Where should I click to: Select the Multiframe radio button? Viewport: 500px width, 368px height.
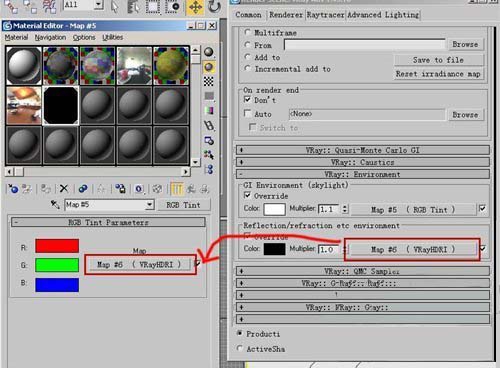[x=247, y=32]
